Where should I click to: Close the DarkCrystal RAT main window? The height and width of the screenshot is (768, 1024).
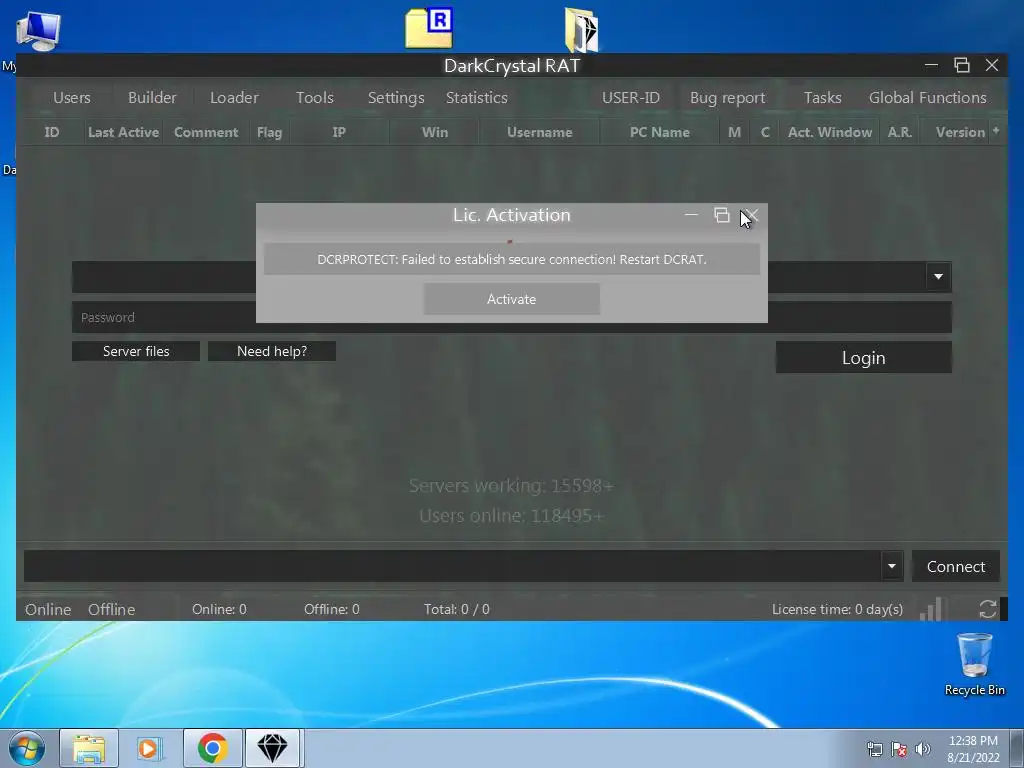991,65
